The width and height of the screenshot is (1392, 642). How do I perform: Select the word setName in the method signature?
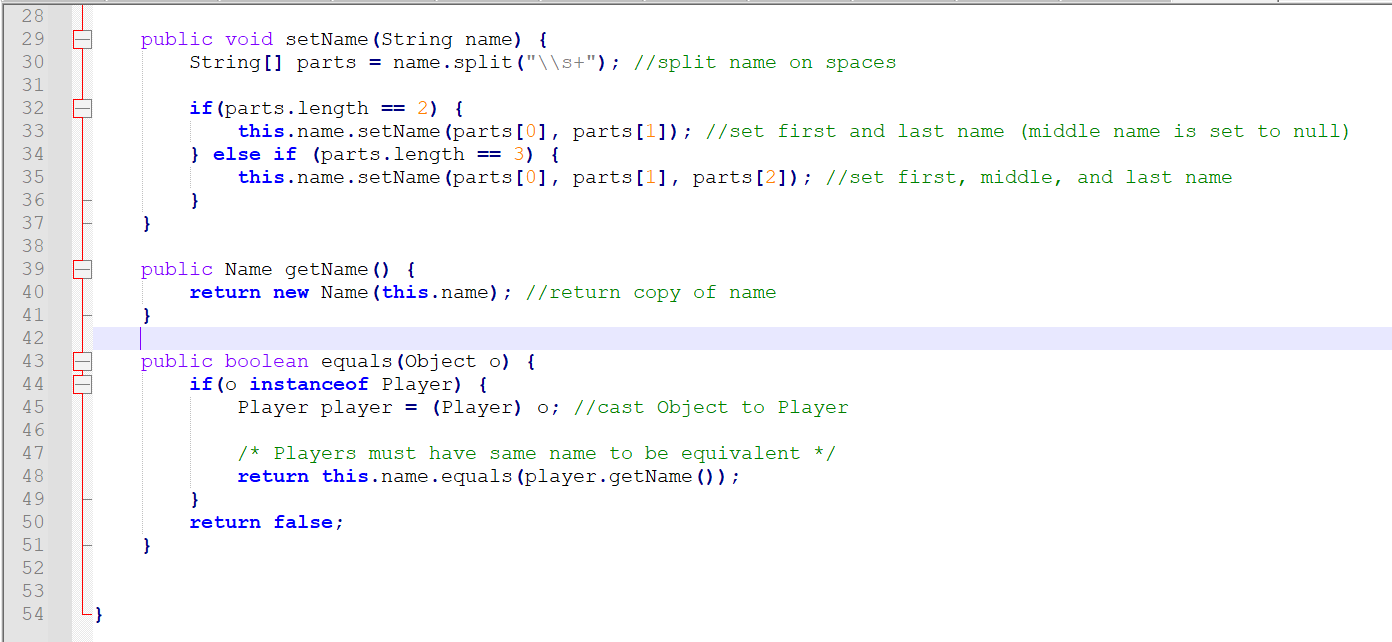click(x=327, y=39)
